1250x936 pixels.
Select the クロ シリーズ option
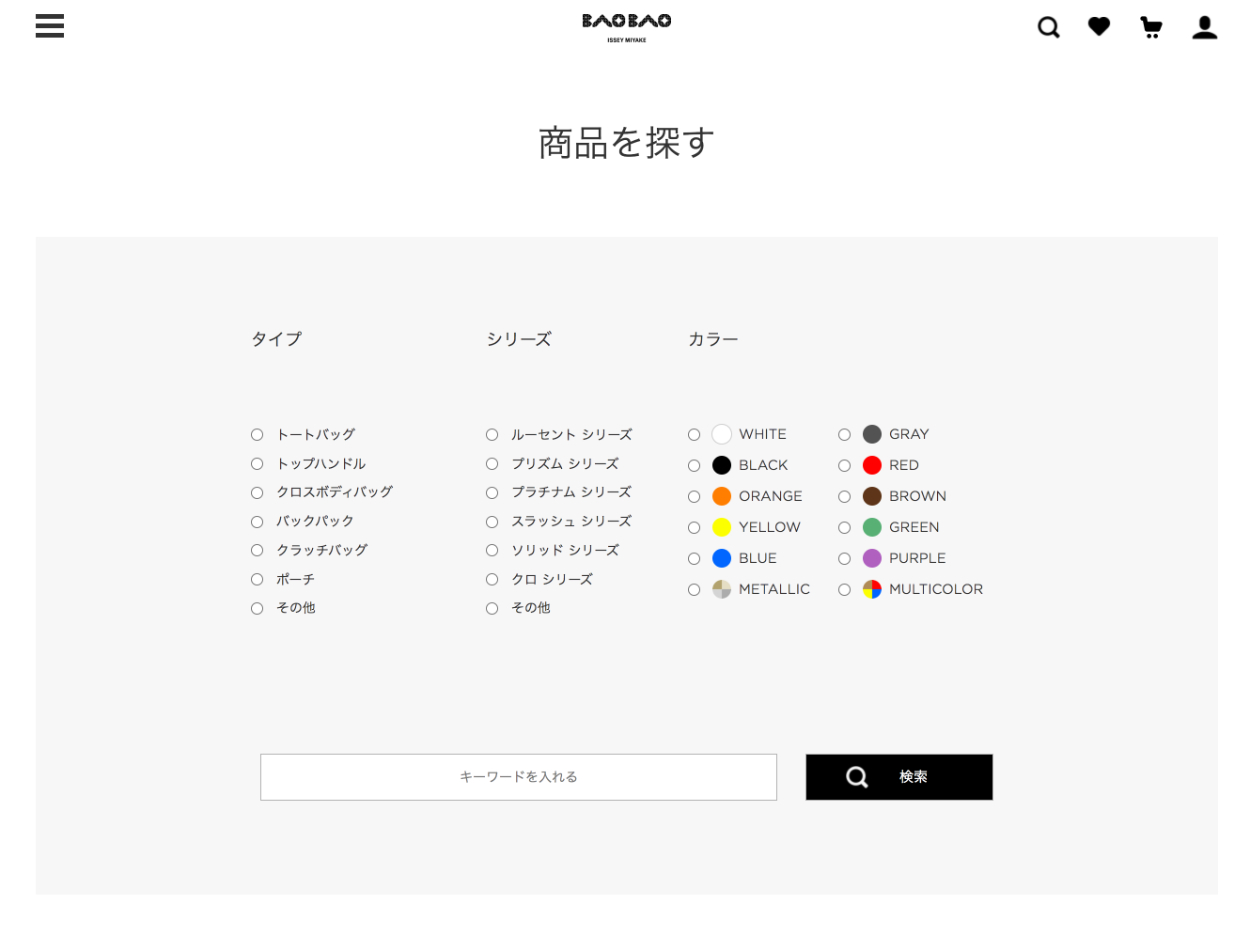pyautogui.click(x=492, y=580)
